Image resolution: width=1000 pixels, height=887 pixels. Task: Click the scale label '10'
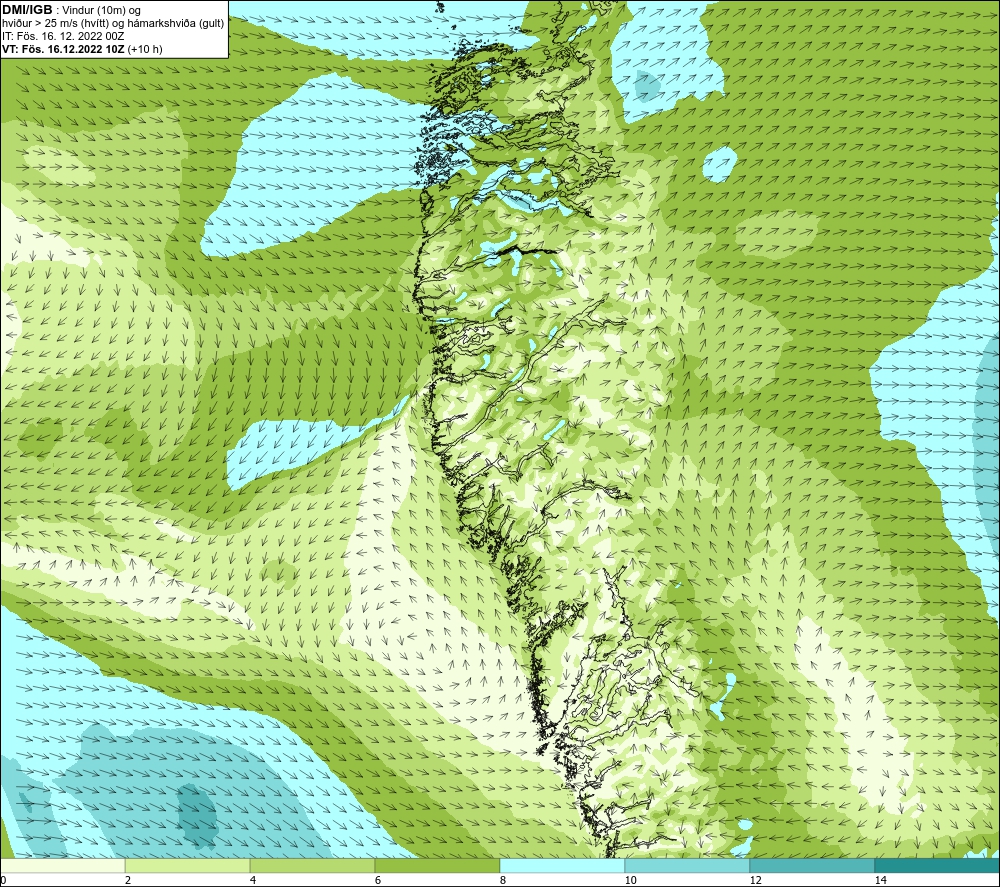pos(630,880)
